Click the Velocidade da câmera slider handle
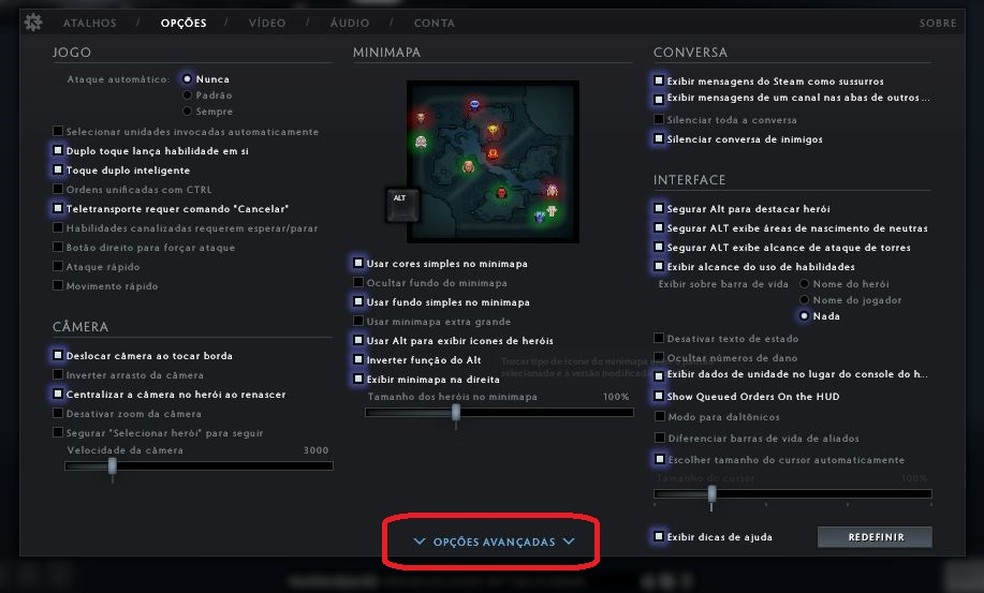Screen dimensions: 984x593 (x=112, y=466)
